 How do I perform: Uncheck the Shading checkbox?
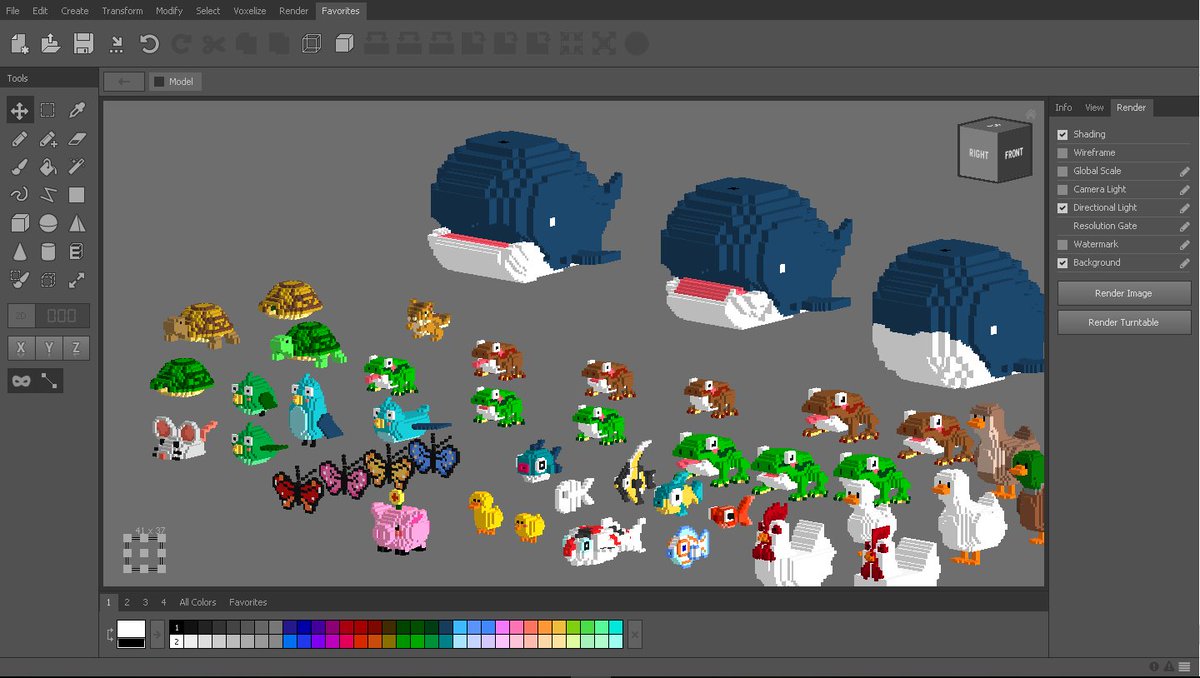click(x=1063, y=134)
